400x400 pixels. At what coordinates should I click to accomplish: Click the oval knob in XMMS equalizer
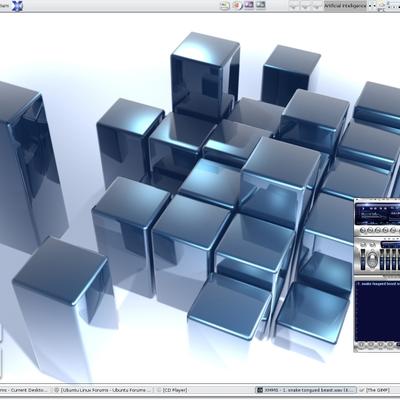[x=373, y=260]
